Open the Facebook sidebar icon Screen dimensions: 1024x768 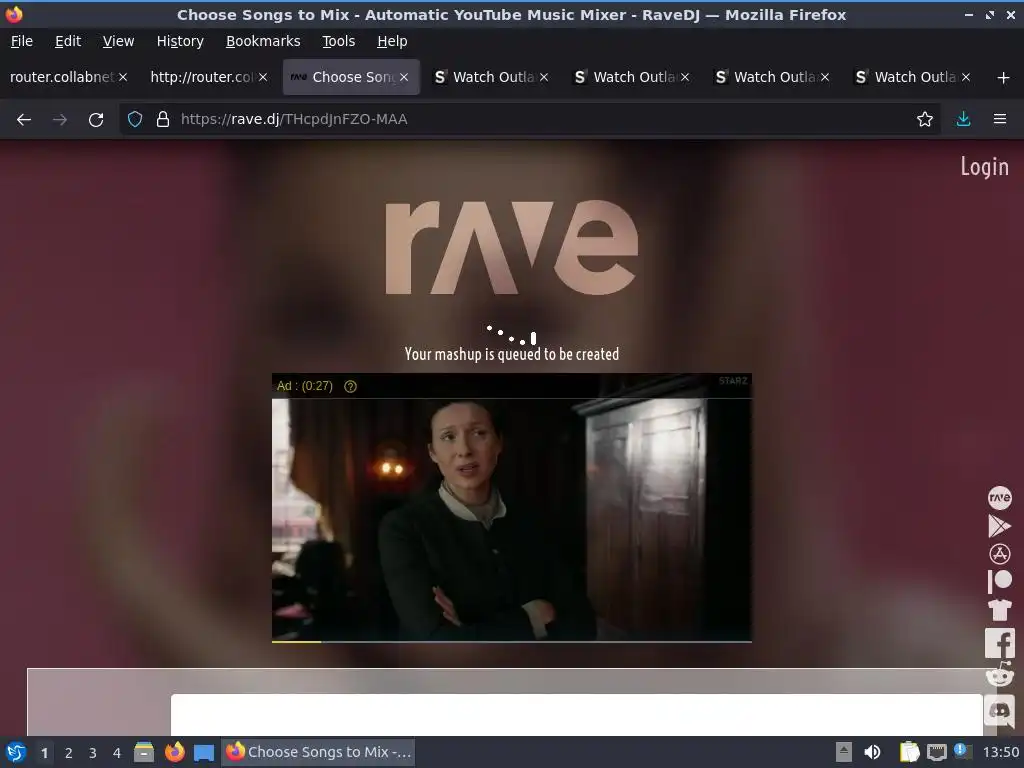coord(1000,643)
